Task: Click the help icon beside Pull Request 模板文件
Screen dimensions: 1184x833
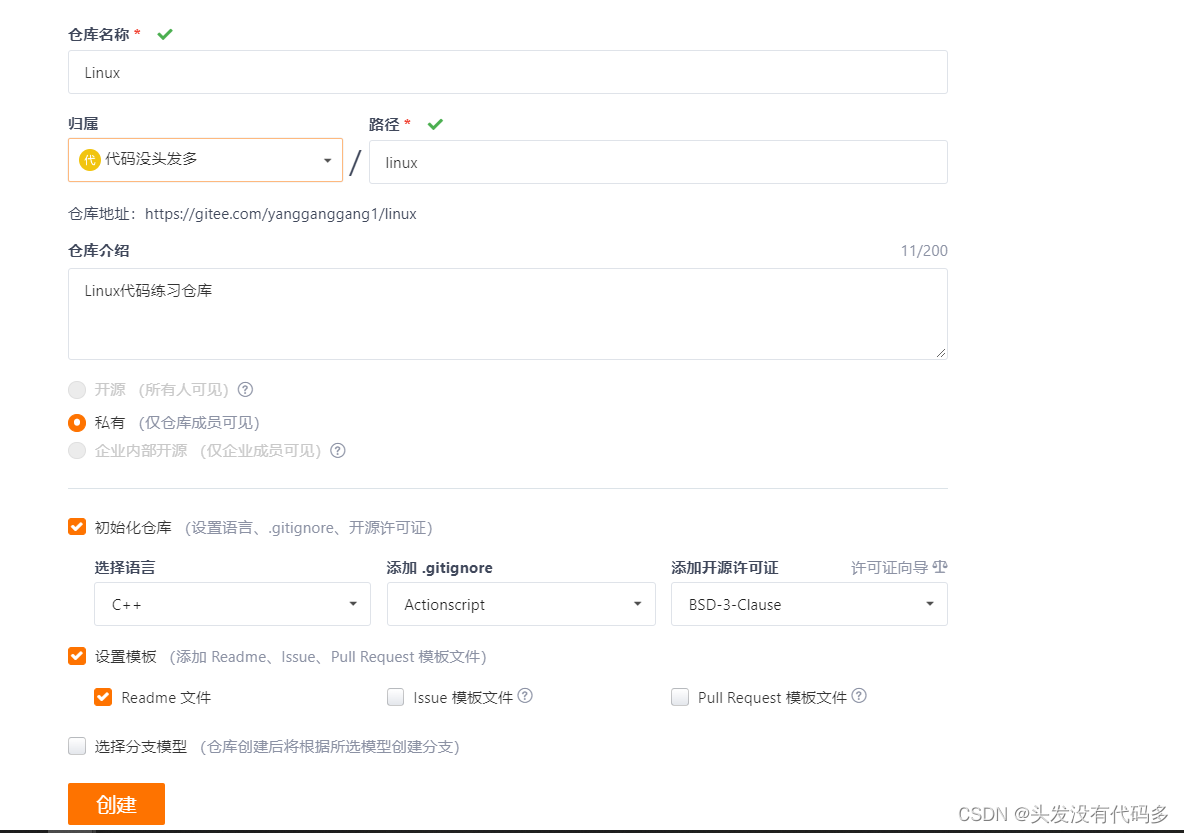Action: coord(859,695)
